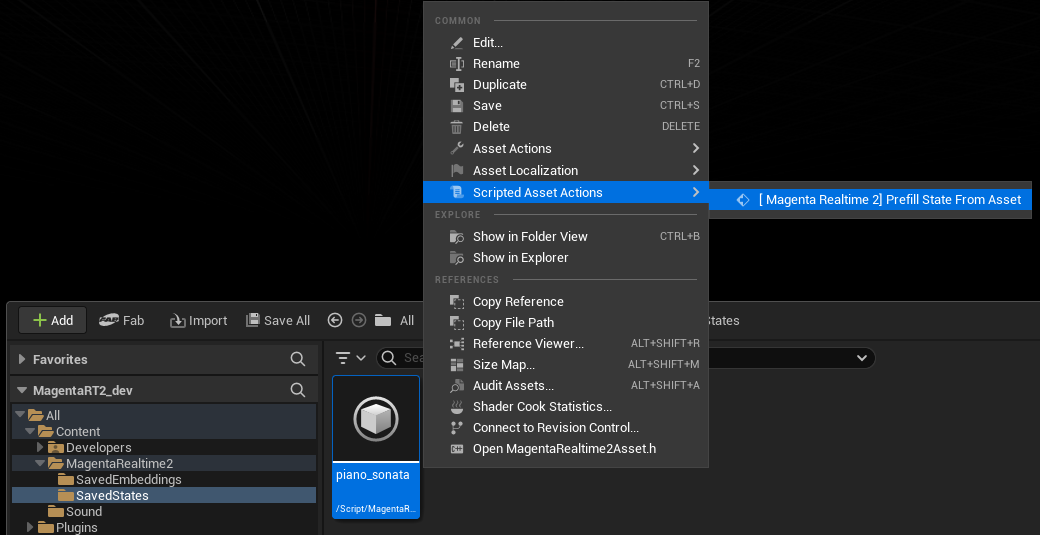The image size is (1040, 535).
Task: Click the scroll icon for Scripted Asset Actions
Action: click(x=456, y=192)
